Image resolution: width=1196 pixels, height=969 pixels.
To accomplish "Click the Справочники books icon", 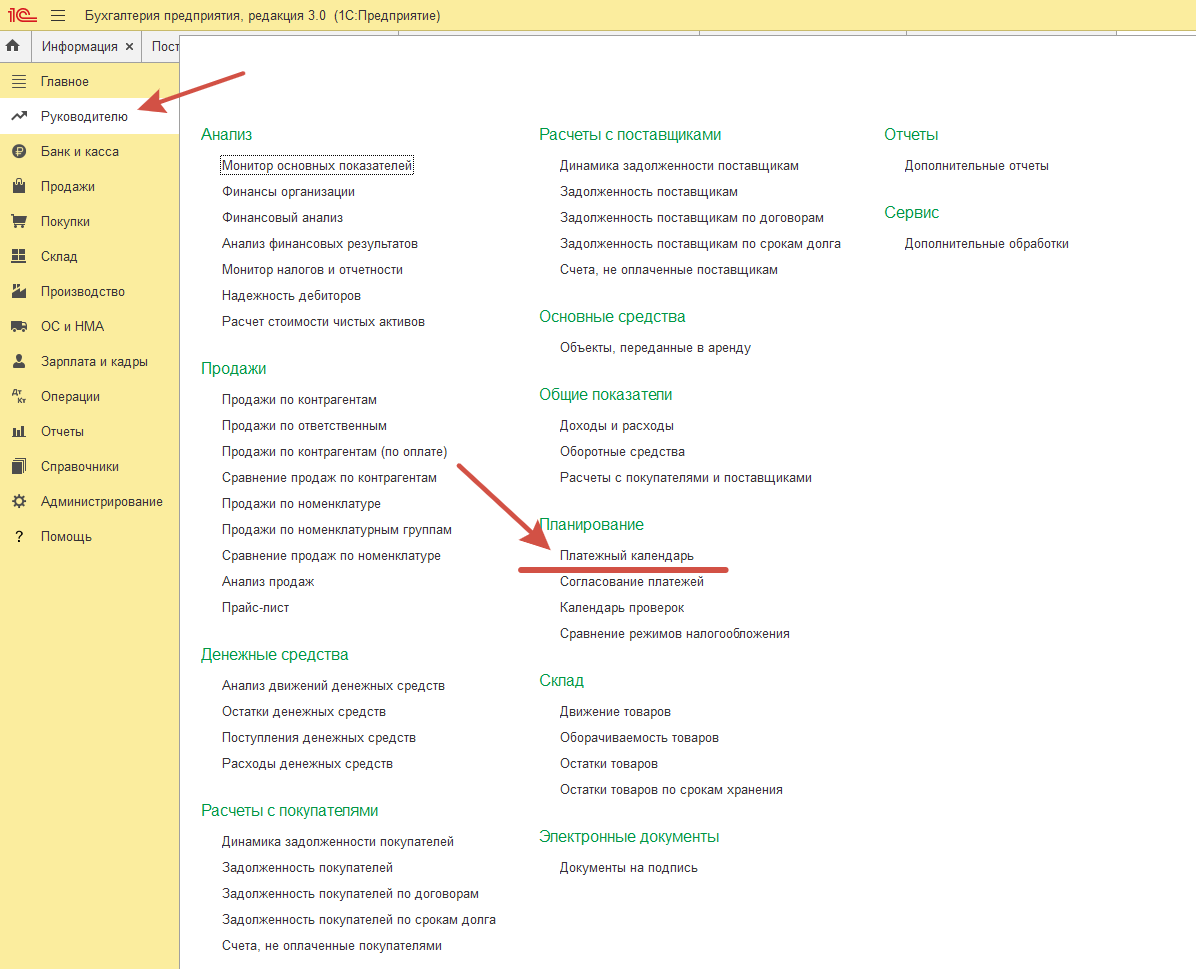I will [19, 466].
